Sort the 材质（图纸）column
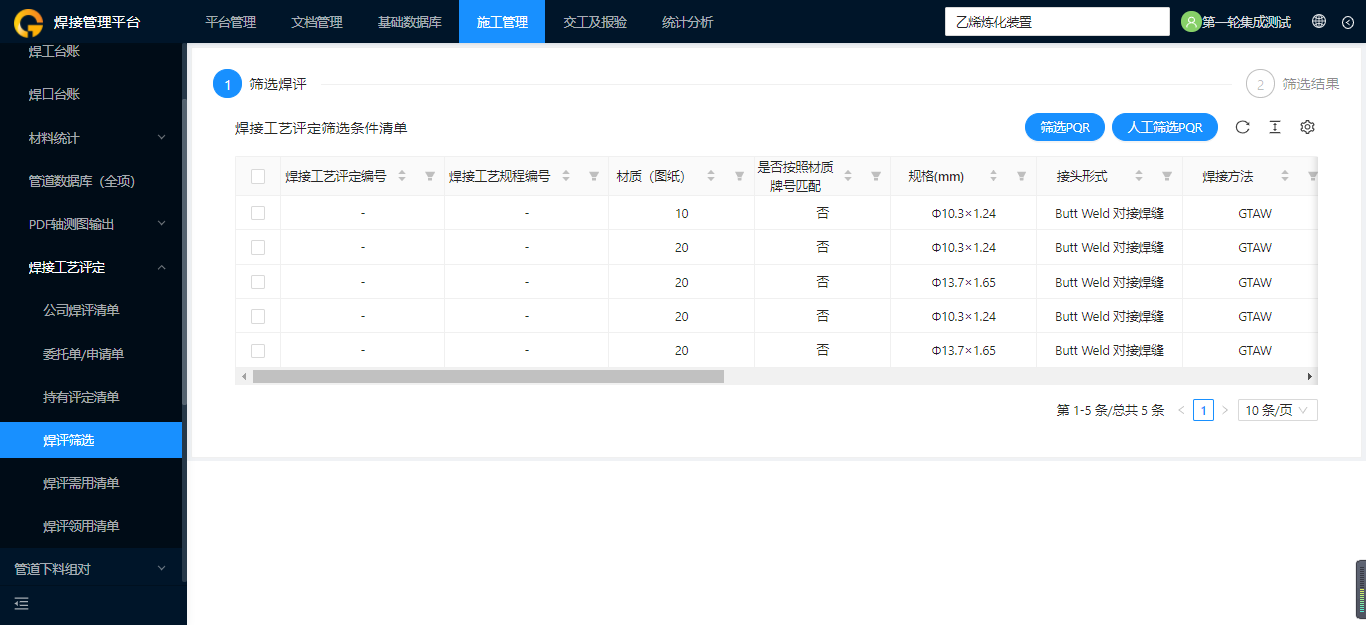 711,176
